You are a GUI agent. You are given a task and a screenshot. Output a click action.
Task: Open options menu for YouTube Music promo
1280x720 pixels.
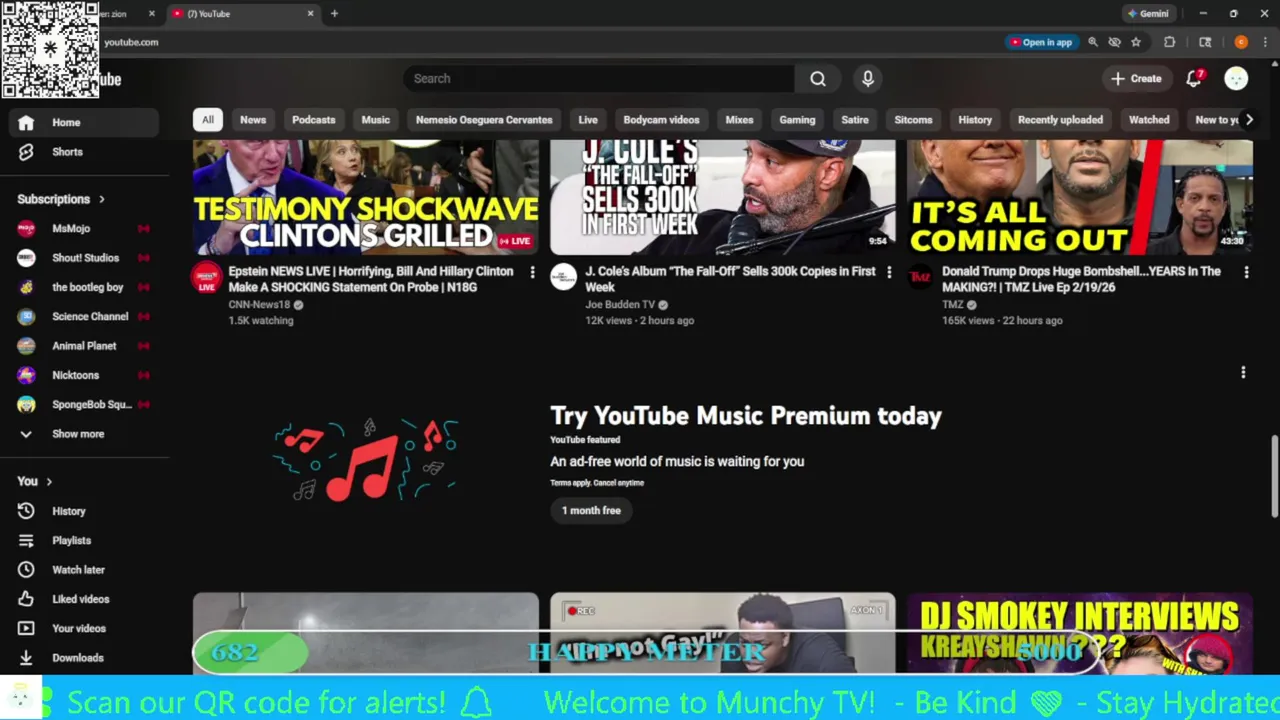pos(1243,372)
